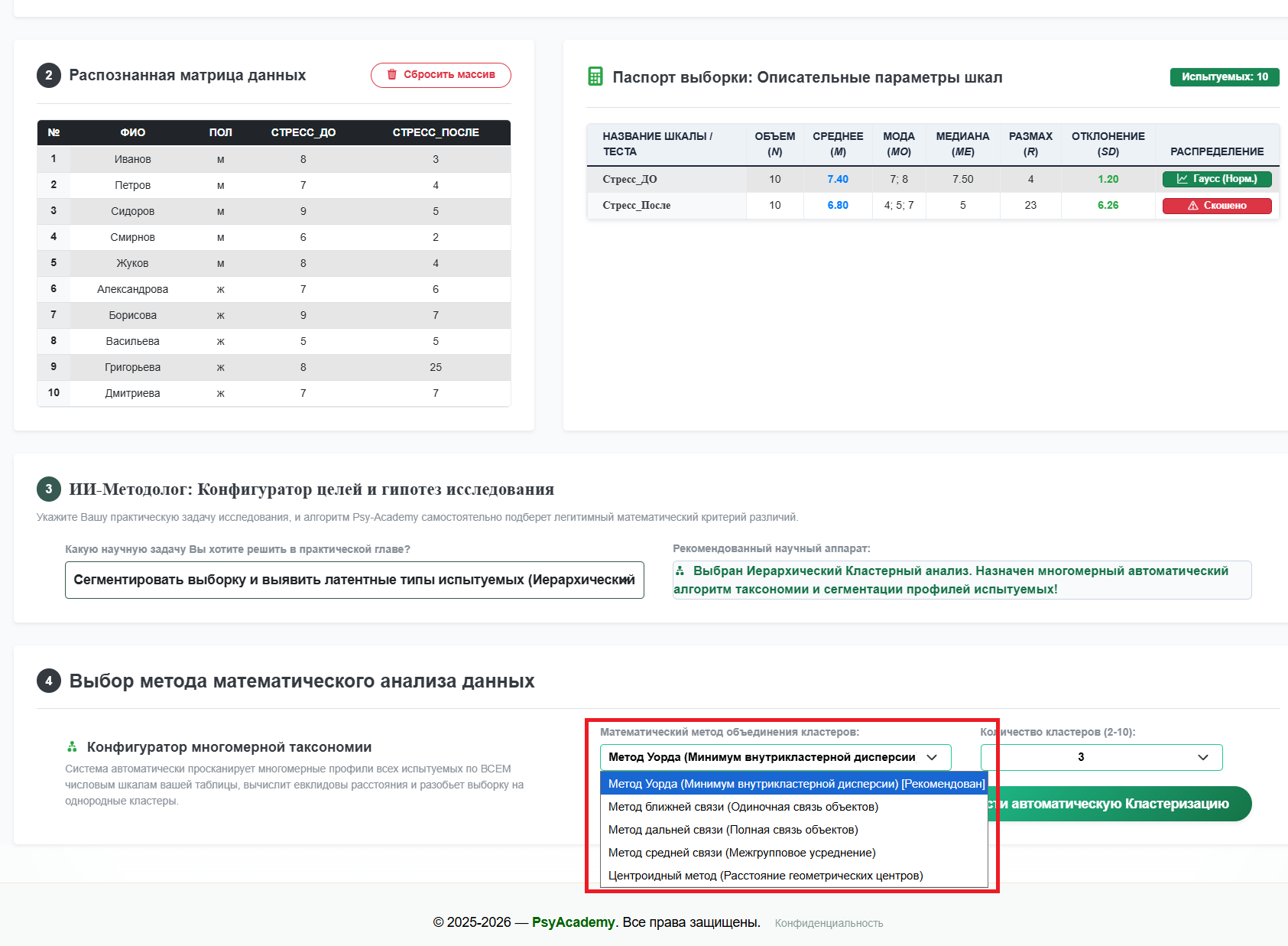The height and width of the screenshot is (946, 1288).
Task: Click the step 2 number badge
Action: [x=49, y=75]
